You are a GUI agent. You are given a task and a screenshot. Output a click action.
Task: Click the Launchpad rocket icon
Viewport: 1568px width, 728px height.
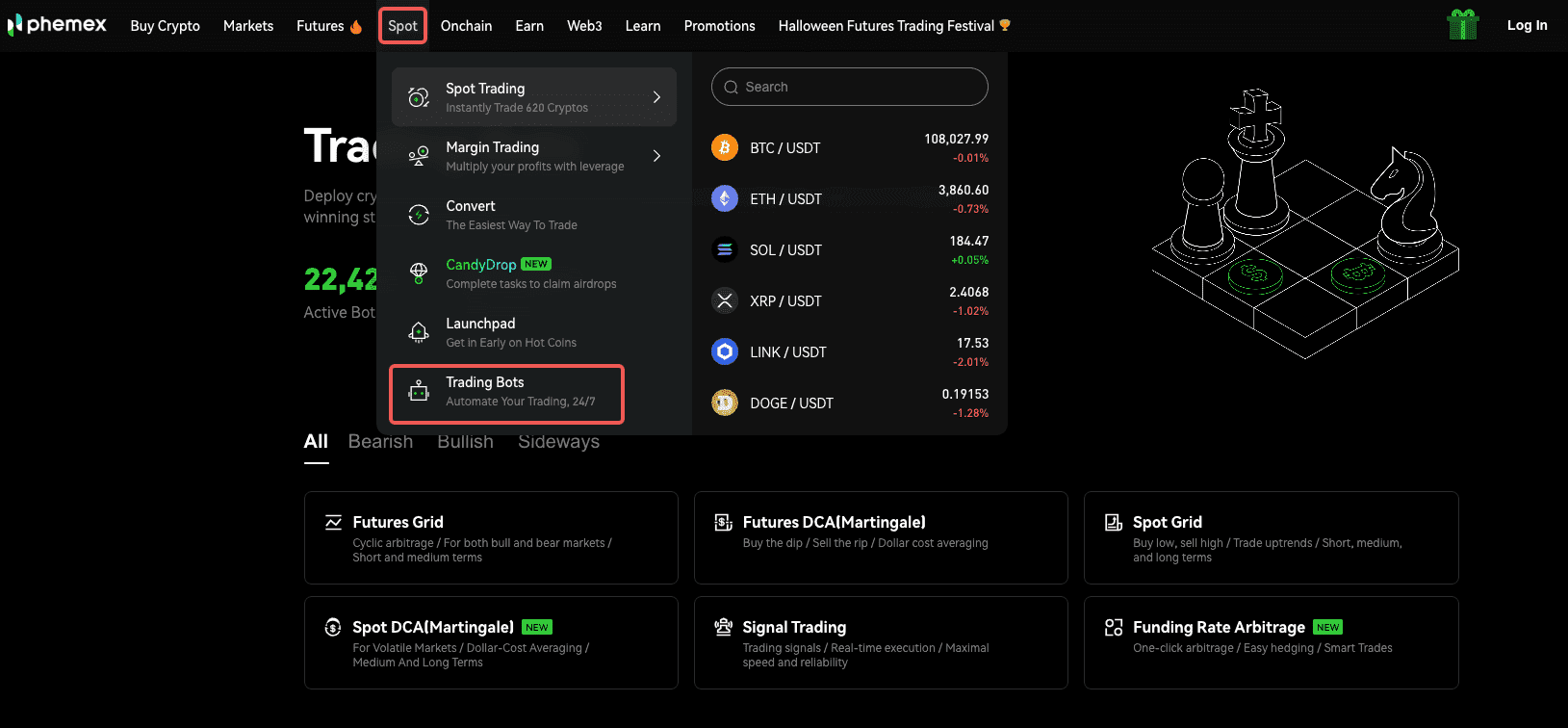[419, 332]
